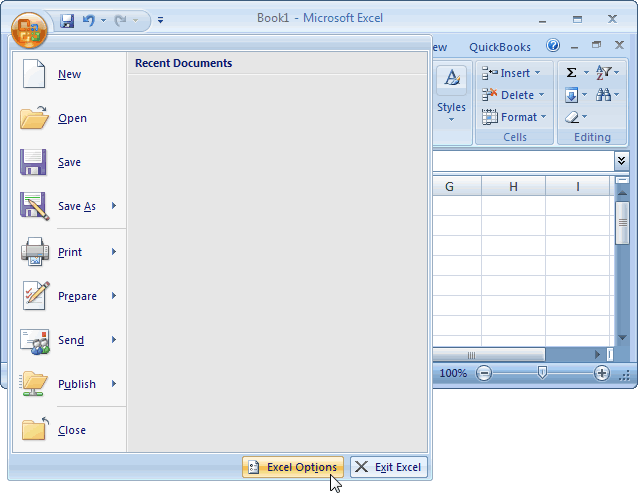Open the Insert dropdown arrow
The width and height of the screenshot is (638, 493).
click(537, 72)
